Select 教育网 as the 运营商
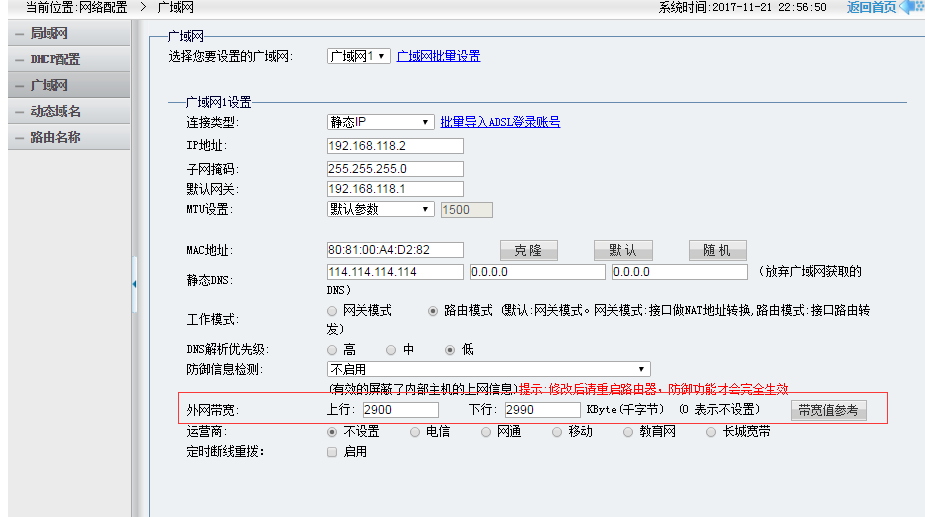This screenshot has height=517, width=925. point(628,432)
